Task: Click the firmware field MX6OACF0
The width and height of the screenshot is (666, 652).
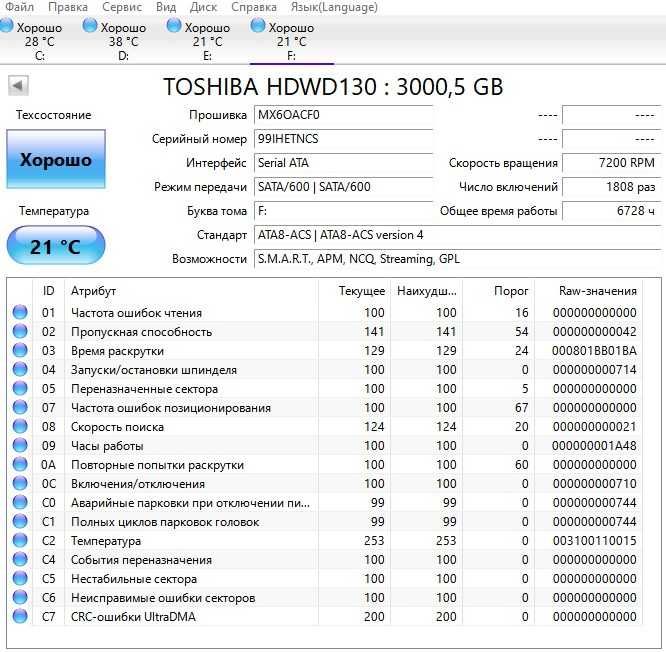Action: pos(343,115)
